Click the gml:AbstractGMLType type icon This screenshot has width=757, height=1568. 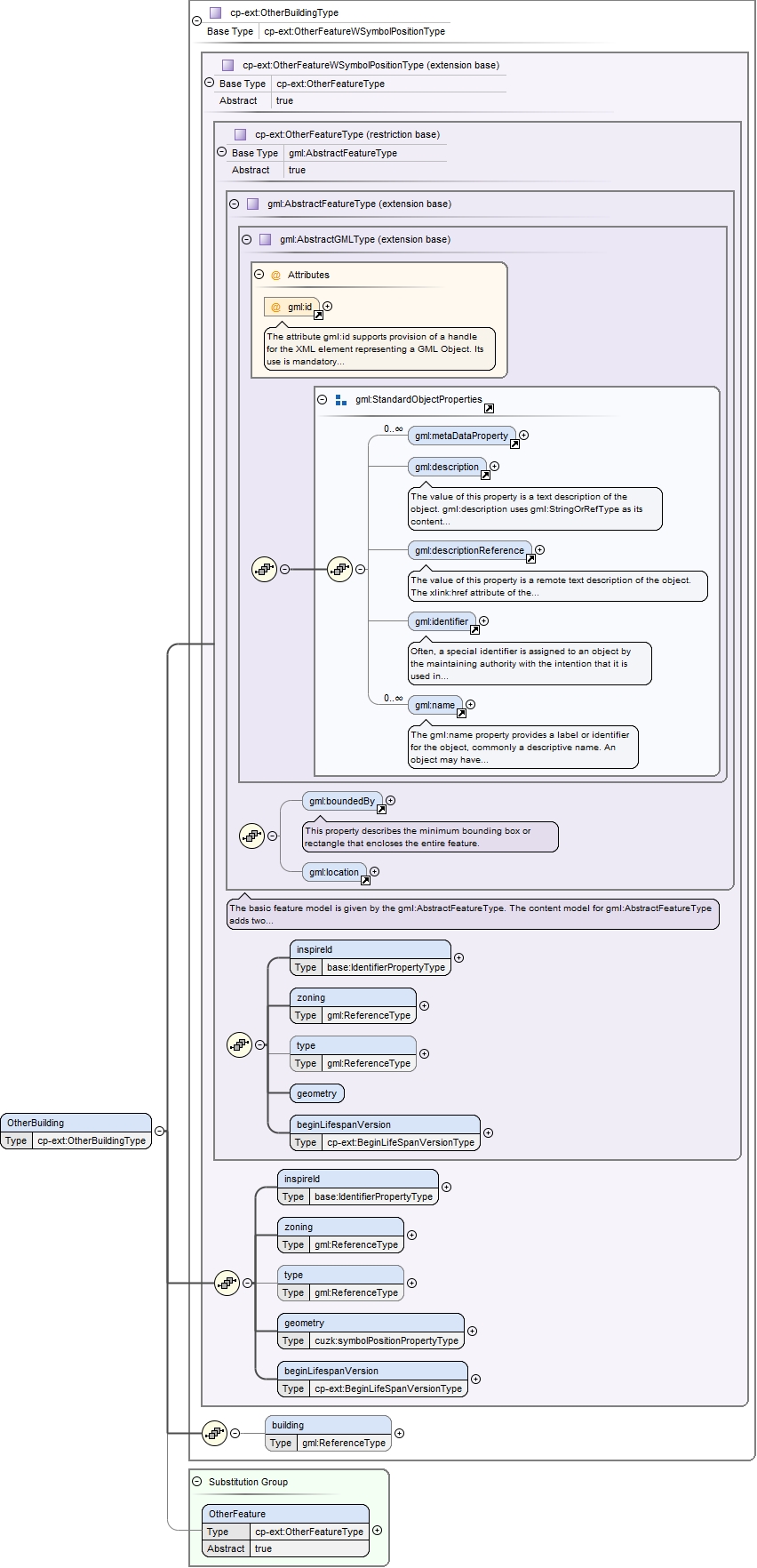(x=265, y=239)
